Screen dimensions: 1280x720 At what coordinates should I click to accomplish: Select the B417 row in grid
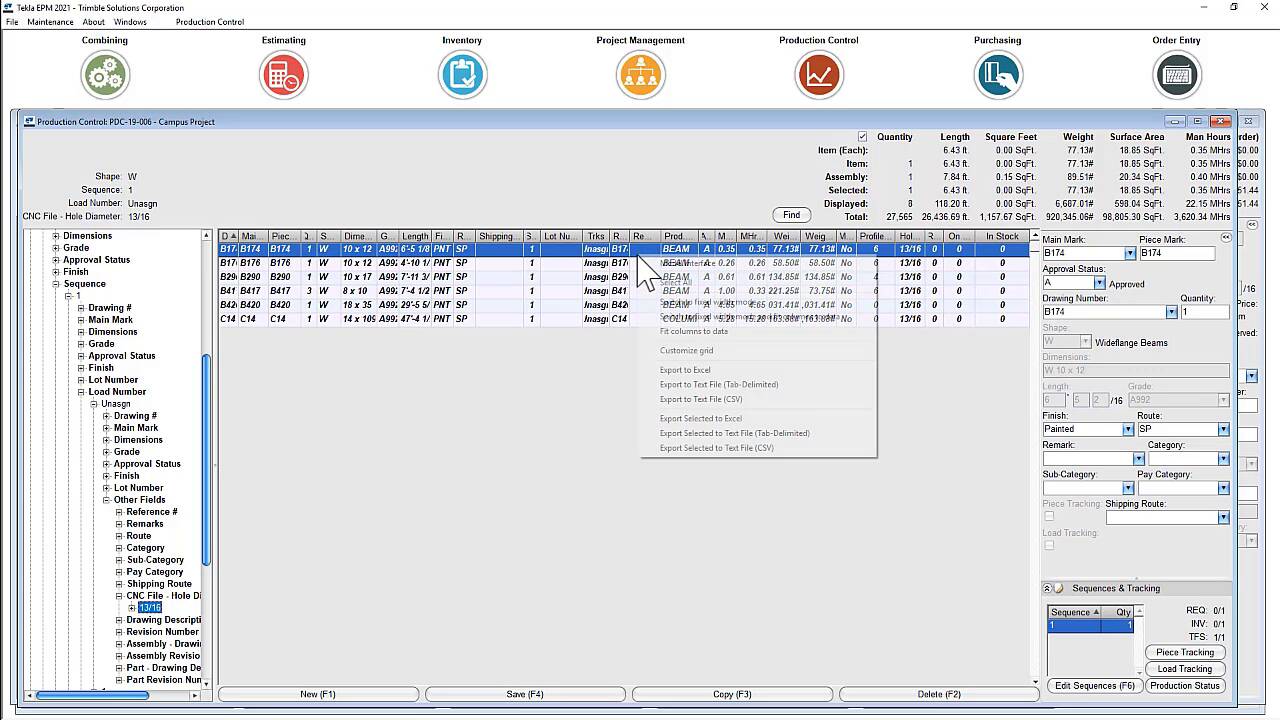(x=624, y=291)
